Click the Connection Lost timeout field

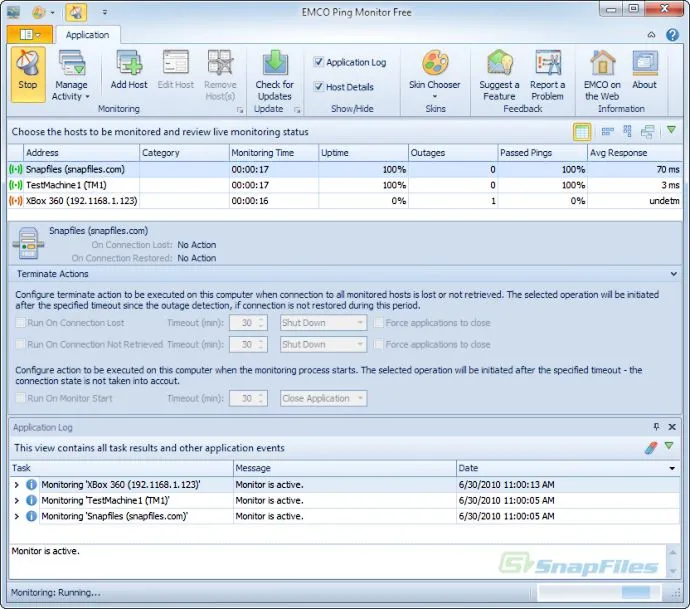point(248,323)
